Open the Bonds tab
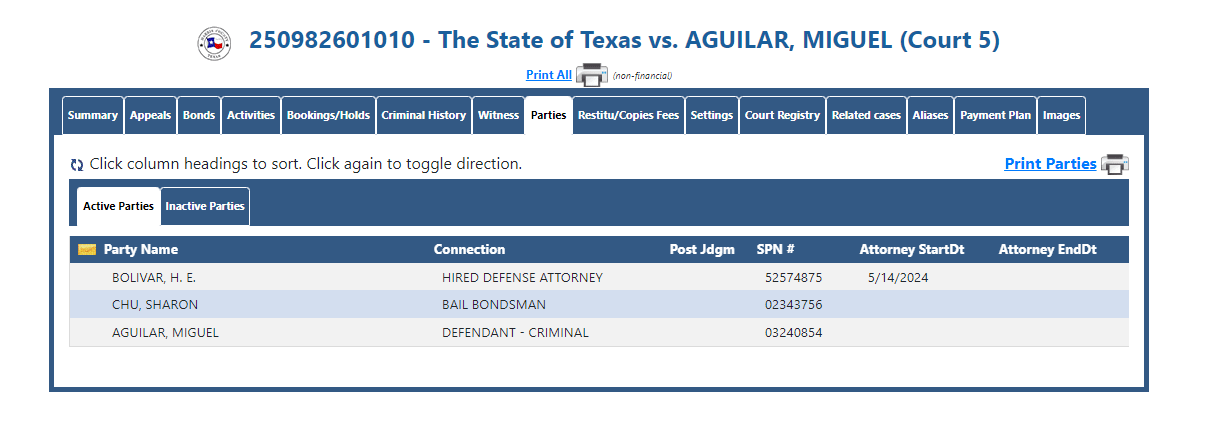The image size is (1218, 447). [x=199, y=115]
